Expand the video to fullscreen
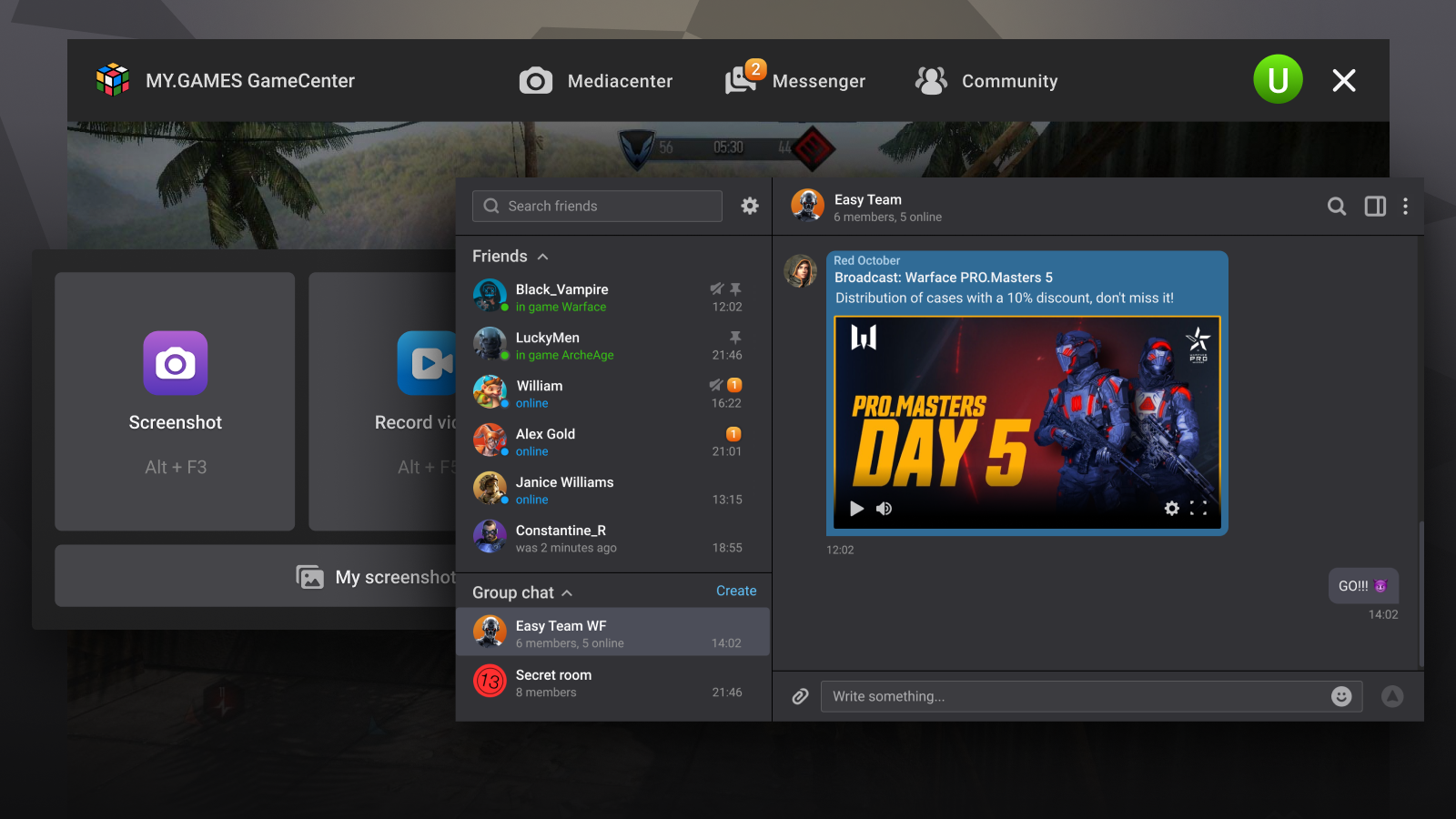This screenshot has width=1456, height=819. point(1198,509)
